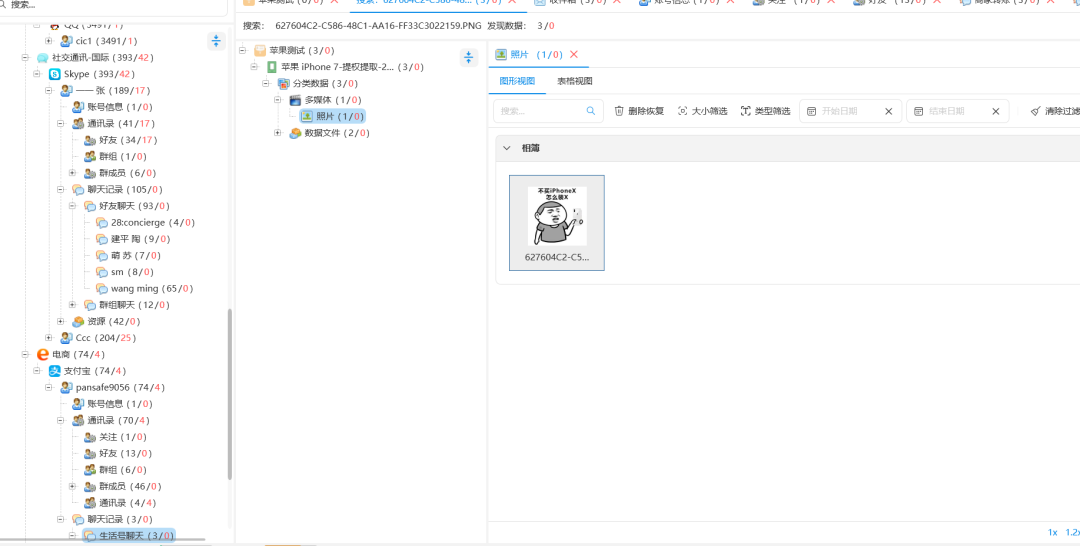Click the 数据文件 folder icon

click(x=295, y=133)
